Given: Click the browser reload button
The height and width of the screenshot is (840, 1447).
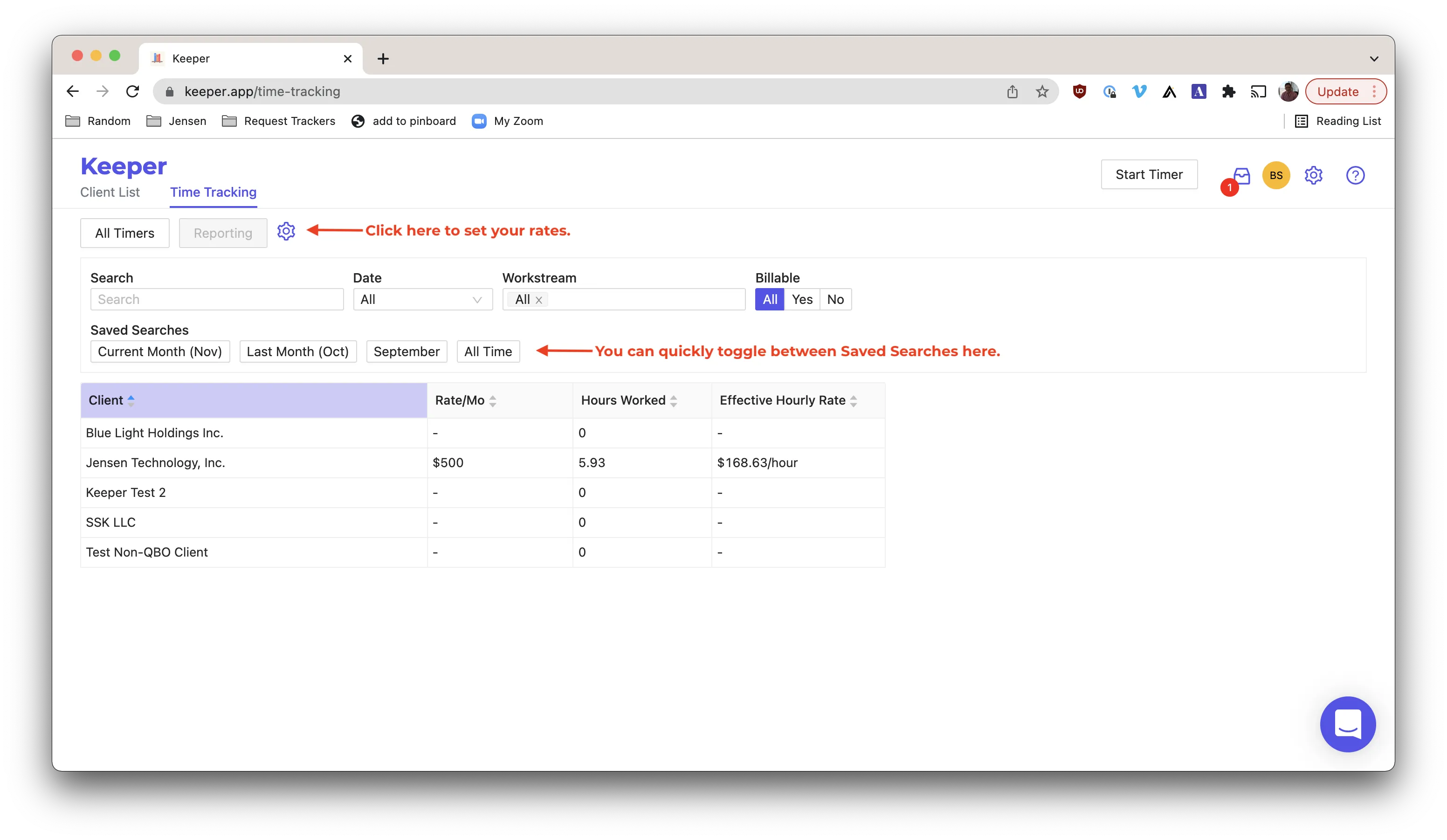Looking at the screenshot, I should click(x=133, y=91).
